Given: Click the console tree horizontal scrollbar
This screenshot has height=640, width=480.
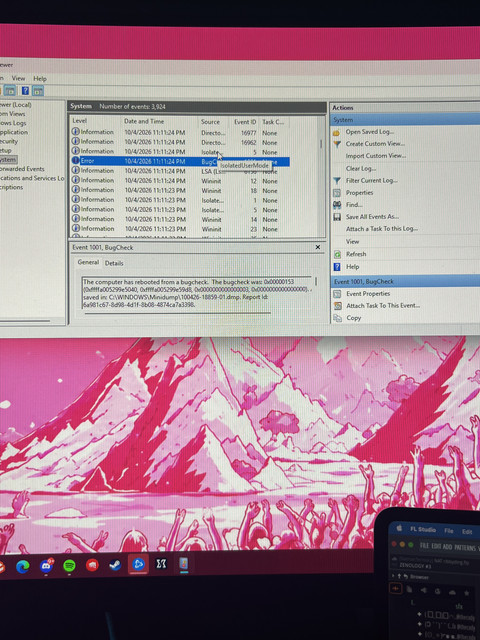Looking at the screenshot, I should 25,321.
